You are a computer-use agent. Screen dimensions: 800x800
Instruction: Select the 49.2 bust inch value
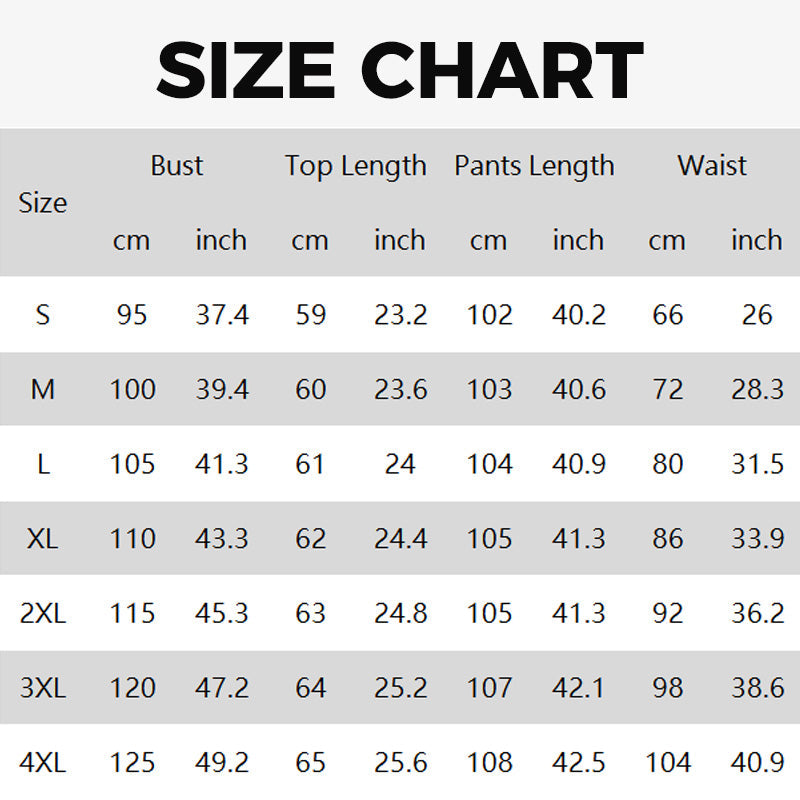221,763
